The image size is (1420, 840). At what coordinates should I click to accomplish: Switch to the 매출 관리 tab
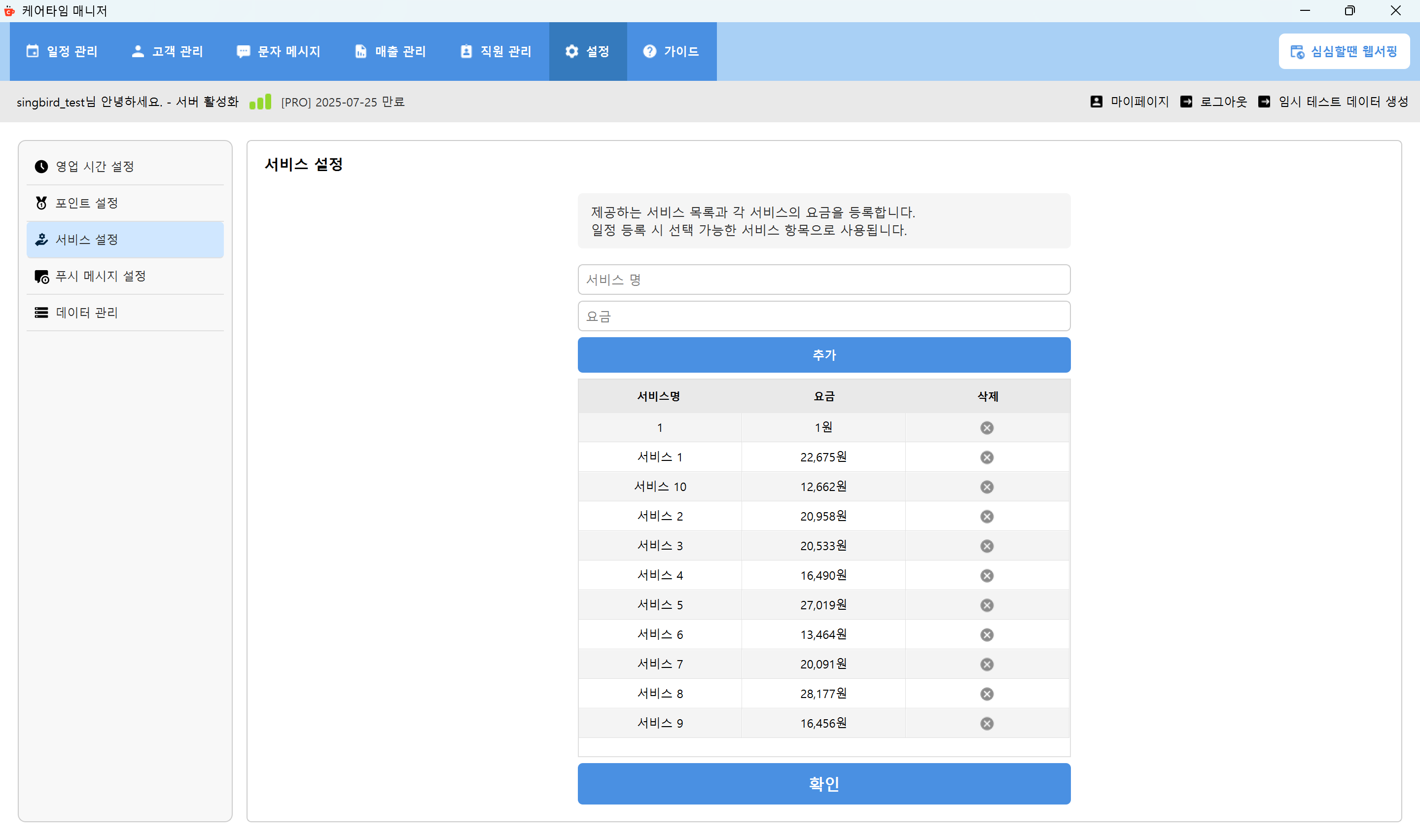pyautogui.click(x=390, y=51)
